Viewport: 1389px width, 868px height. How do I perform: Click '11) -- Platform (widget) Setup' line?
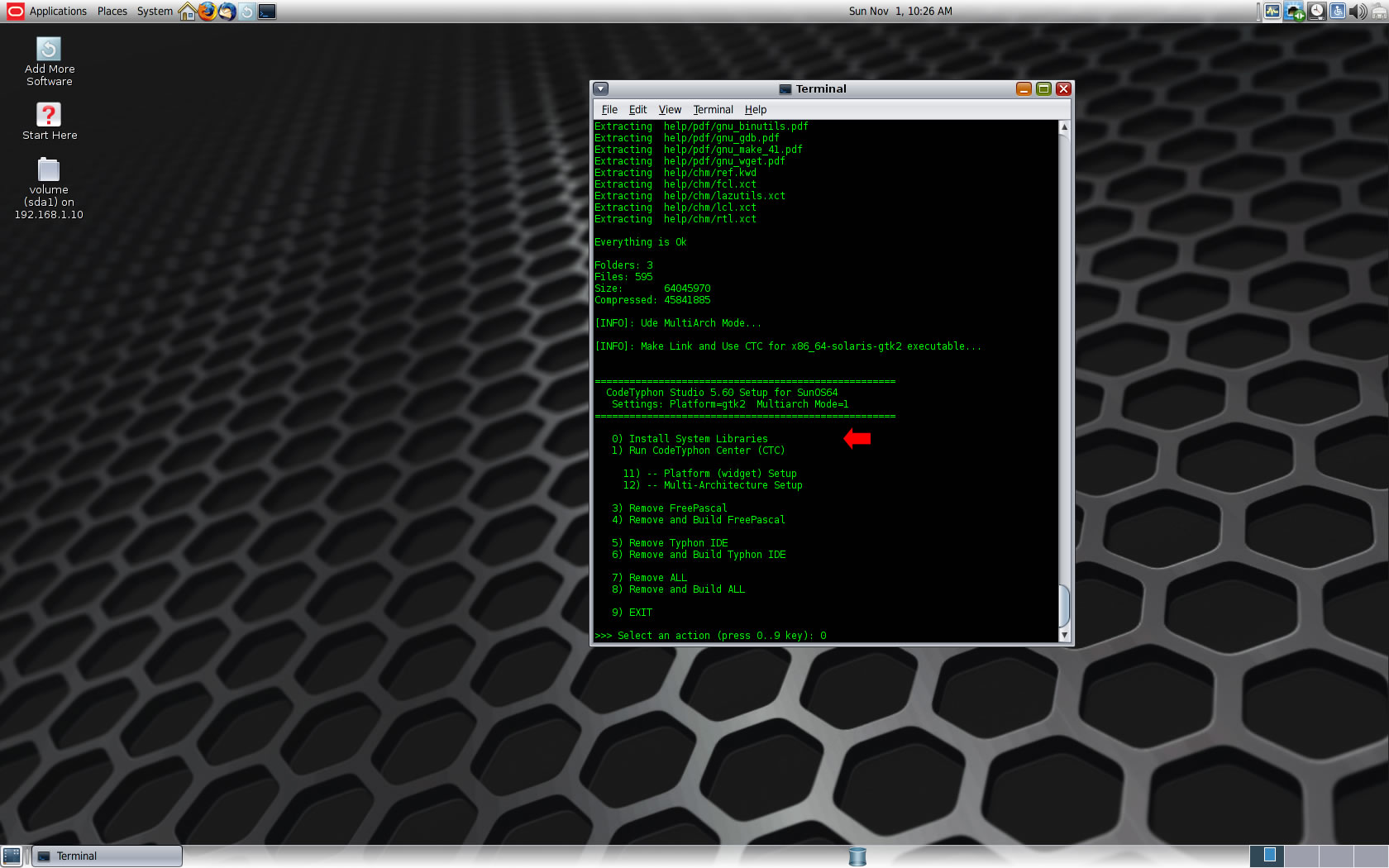click(709, 474)
